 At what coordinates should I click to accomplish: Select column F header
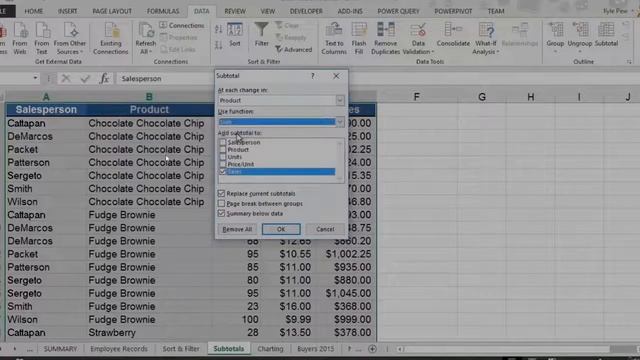tap(416, 97)
